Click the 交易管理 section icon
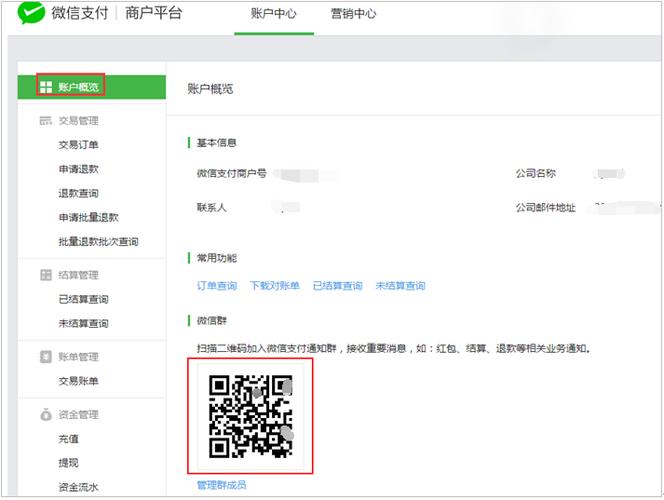The image size is (664, 500). click(45, 121)
